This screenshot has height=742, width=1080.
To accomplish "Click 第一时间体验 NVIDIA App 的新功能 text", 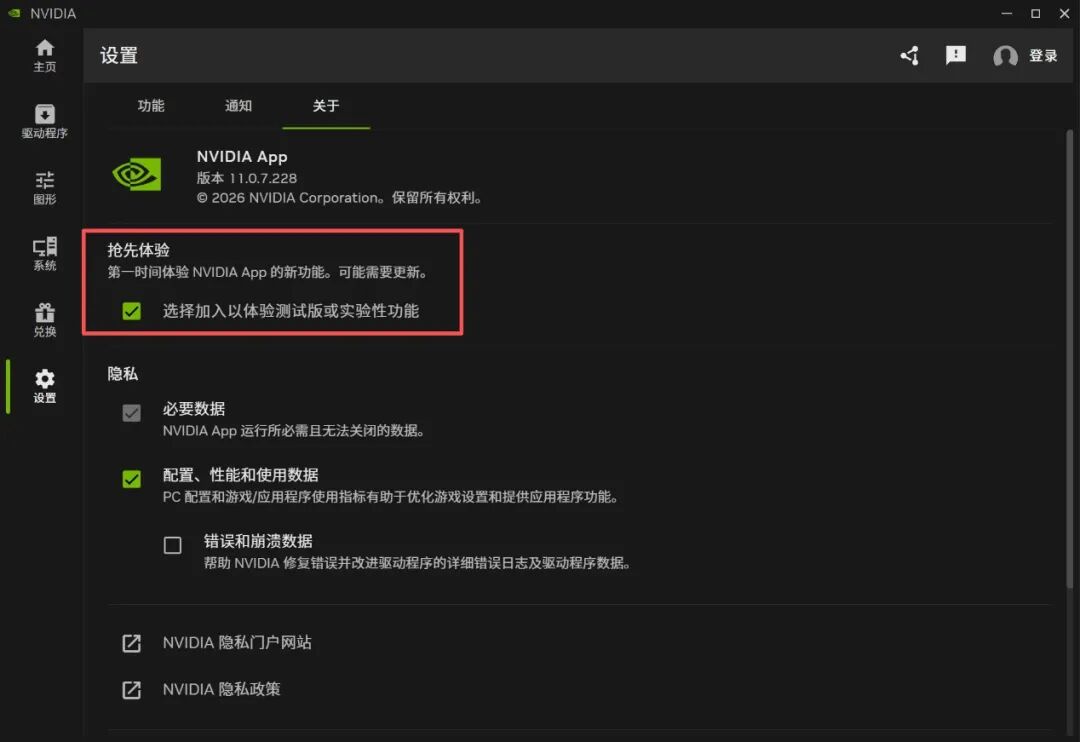I will coord(267,272).
